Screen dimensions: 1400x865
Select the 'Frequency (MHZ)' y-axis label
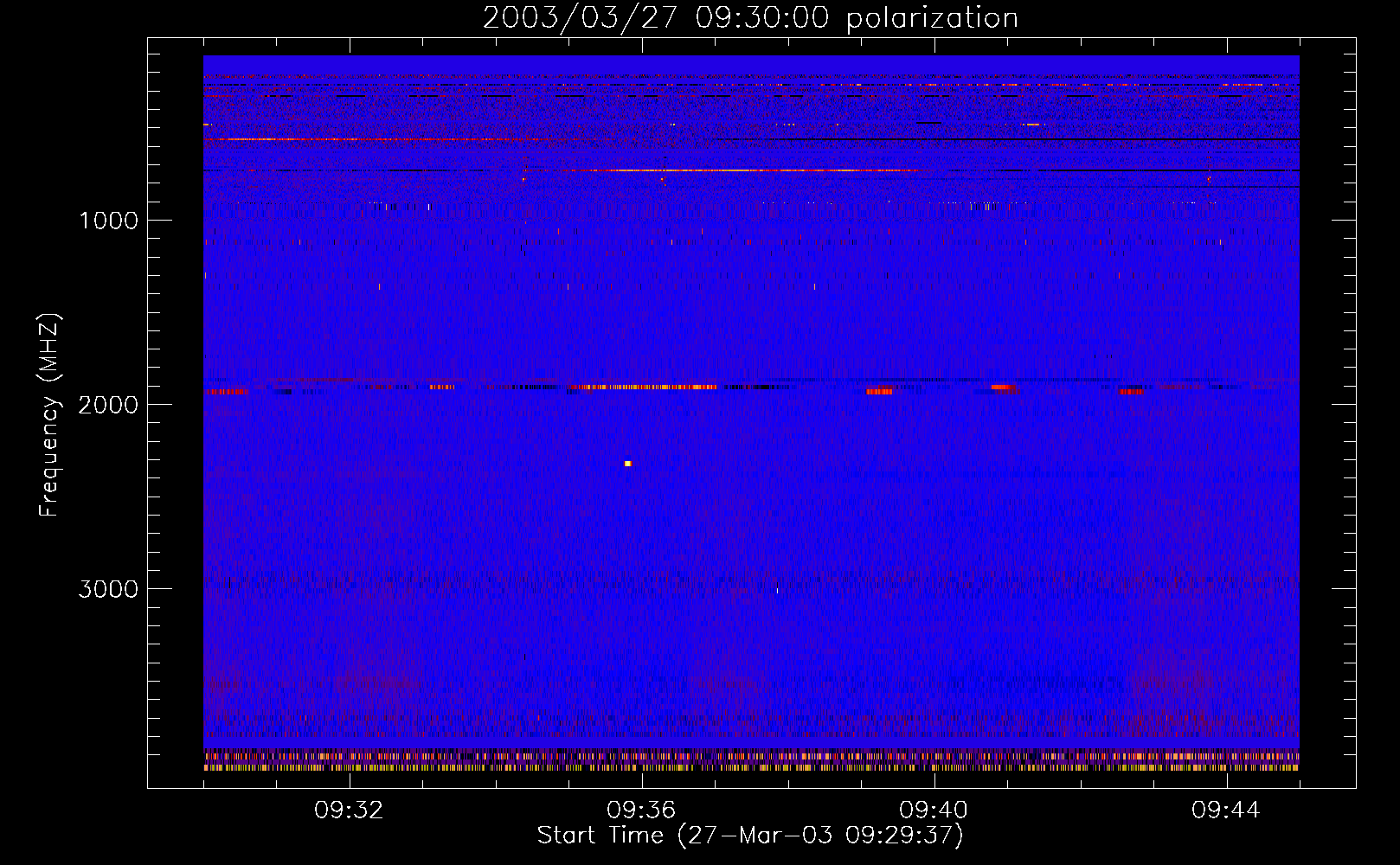[x=49, y=415]
